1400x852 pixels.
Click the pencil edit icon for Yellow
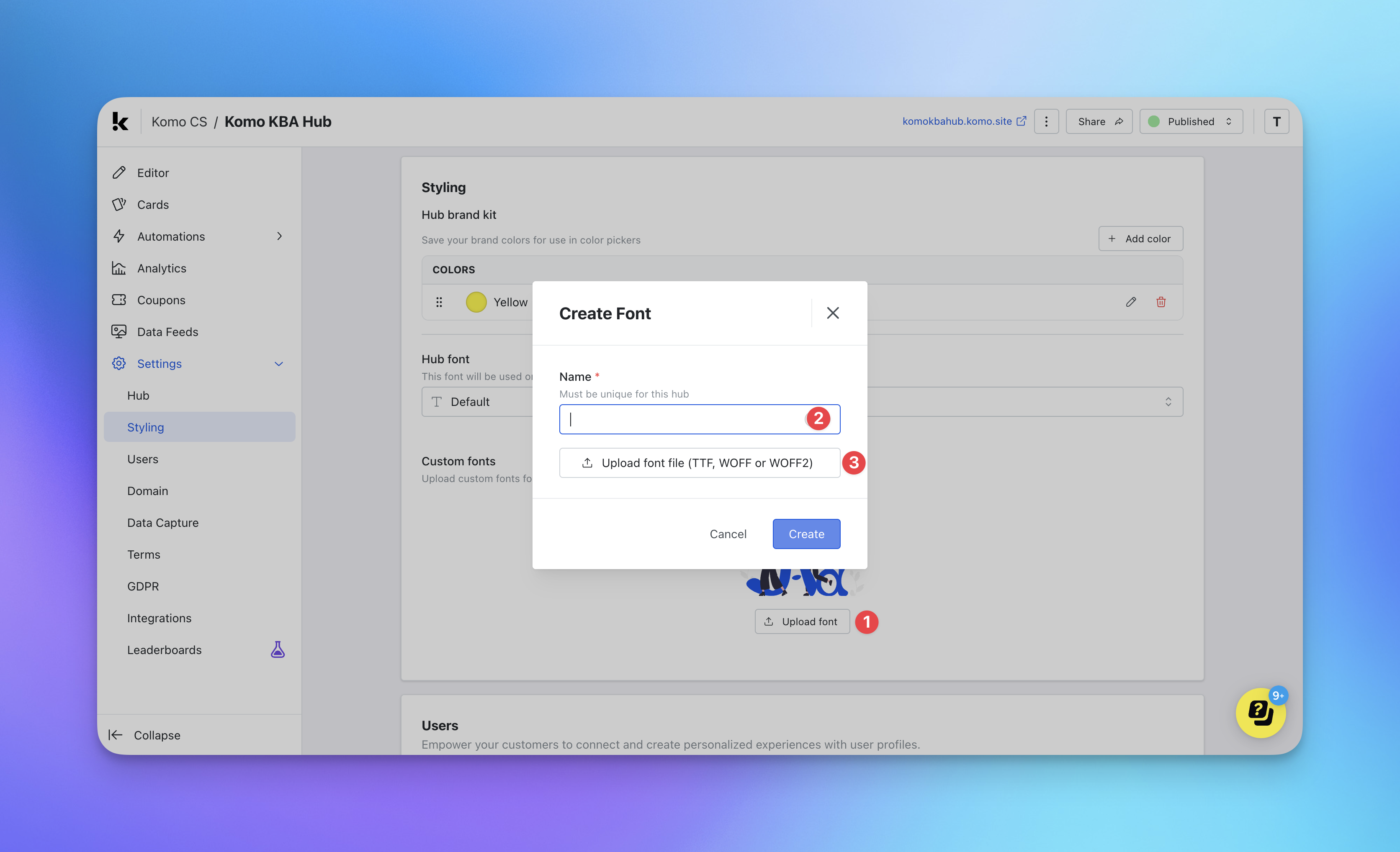[x=1131, y=302]
